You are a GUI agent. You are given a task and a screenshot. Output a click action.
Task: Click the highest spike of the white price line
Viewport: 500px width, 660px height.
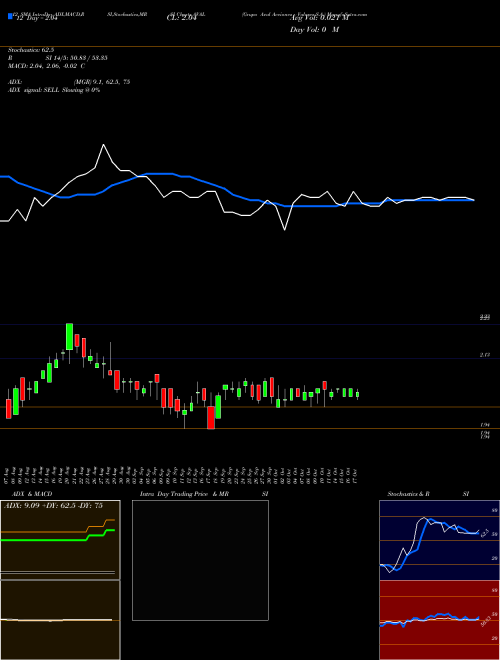pyautogui.click(x=104, y=145)
